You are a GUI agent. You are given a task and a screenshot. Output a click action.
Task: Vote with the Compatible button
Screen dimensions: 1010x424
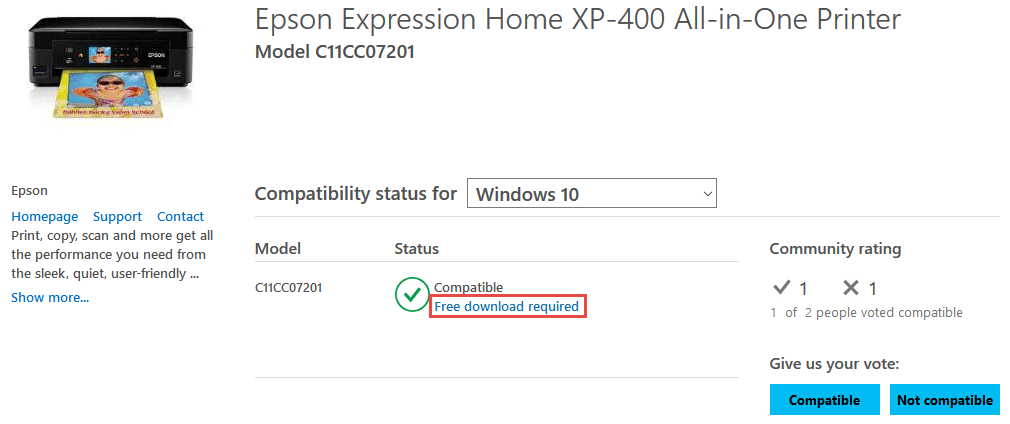pos(824,400)
